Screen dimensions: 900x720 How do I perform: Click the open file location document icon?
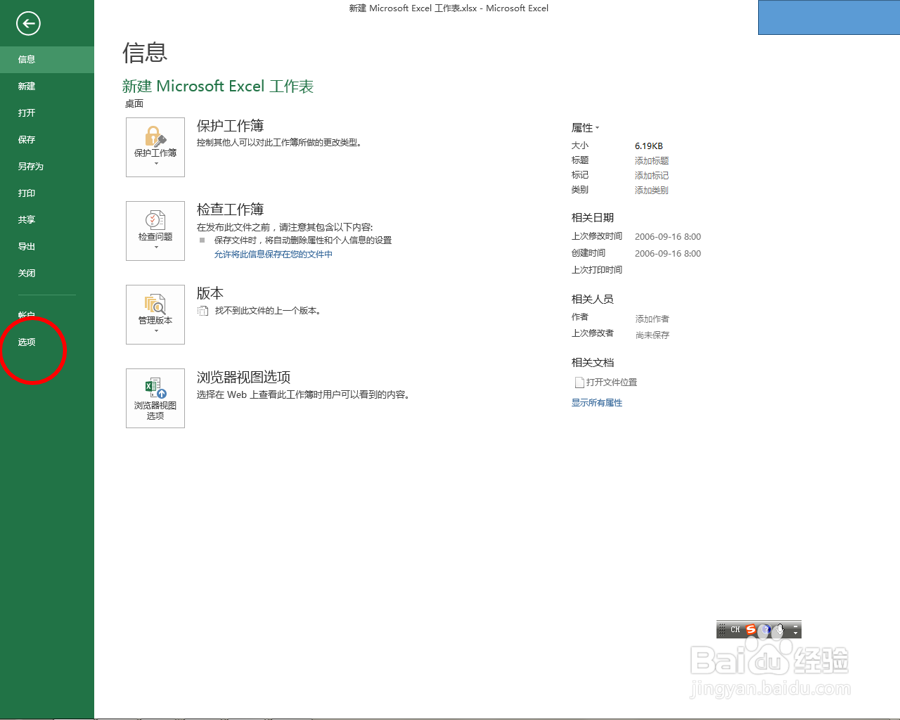click(579, 382)
